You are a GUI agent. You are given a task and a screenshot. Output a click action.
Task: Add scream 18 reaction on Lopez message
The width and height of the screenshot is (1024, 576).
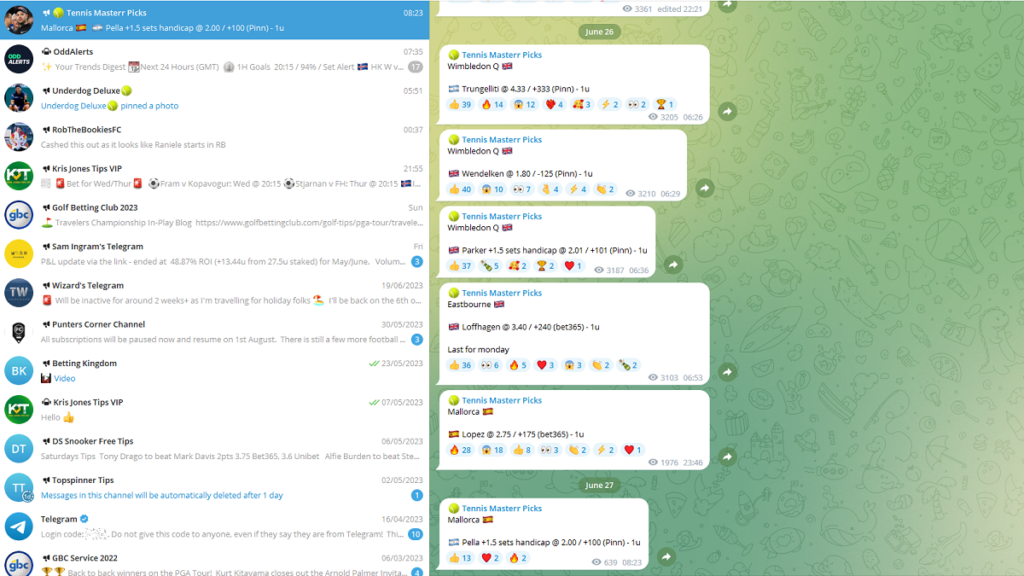point(492,450)
